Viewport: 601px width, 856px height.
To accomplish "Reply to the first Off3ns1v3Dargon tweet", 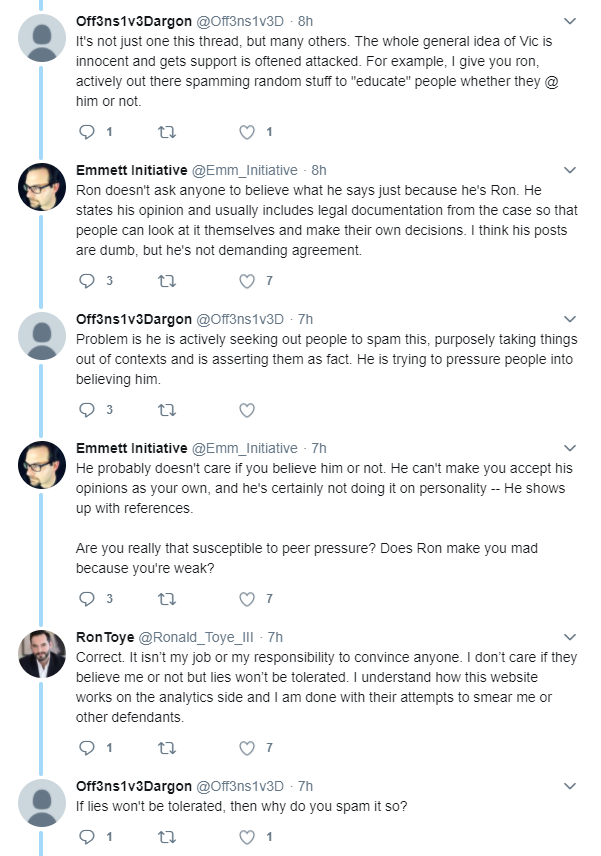I will pos(87,132).
